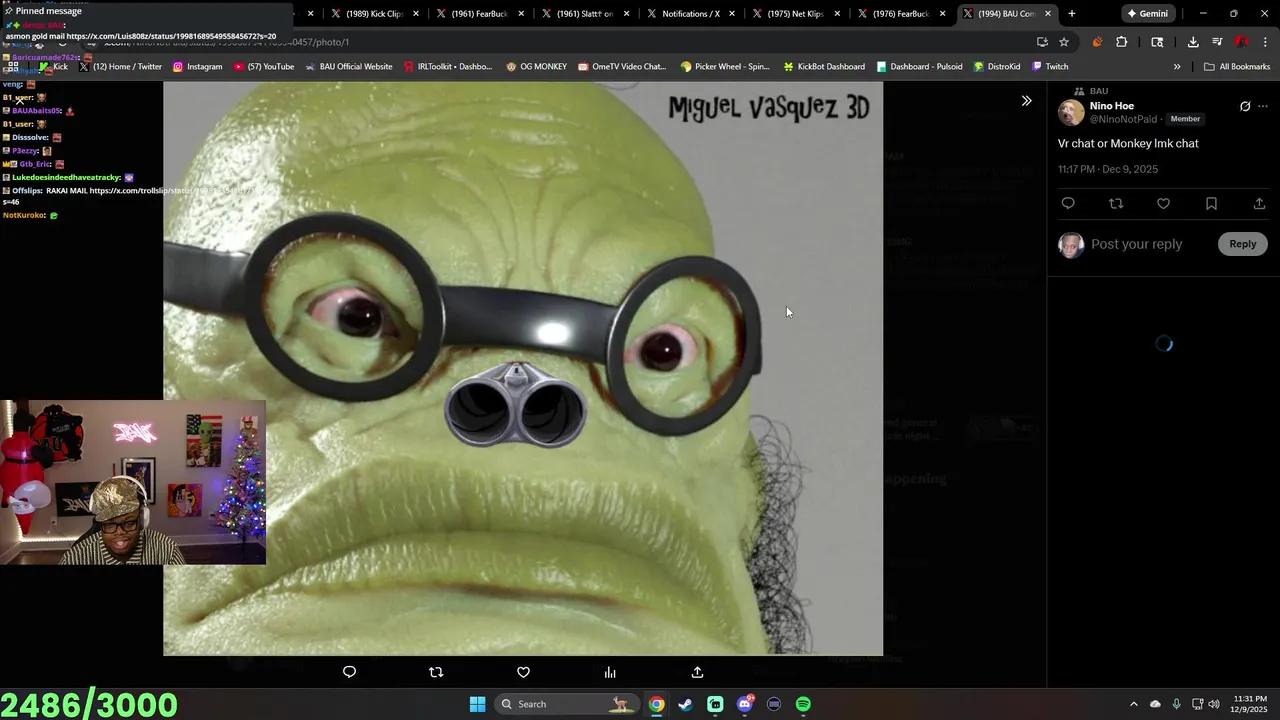The width and height of the screenshot is (1280, 720).
Task: Click the share icon in the tweet sidebar
Action: [x=1259, y=203]
